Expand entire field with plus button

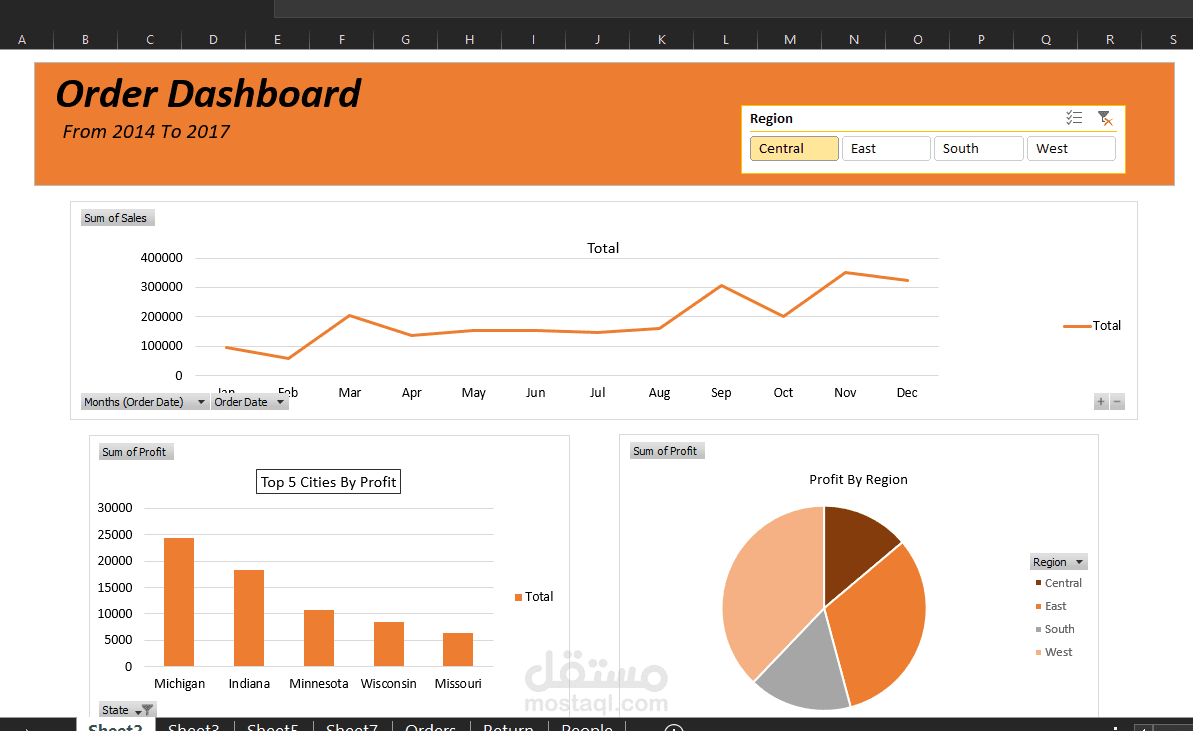point(1100,402)
